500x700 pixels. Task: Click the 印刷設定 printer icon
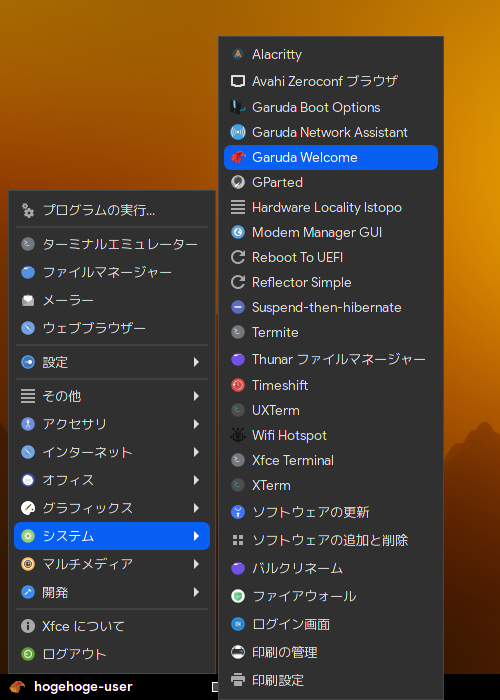238,680
